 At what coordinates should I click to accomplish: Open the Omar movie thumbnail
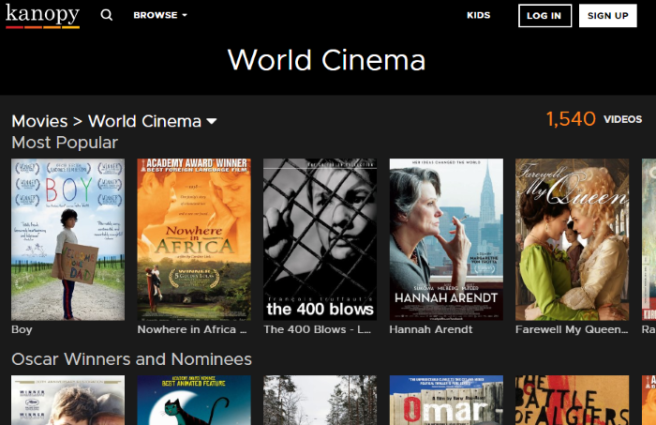pyautogui.click(x=446, y=400)
